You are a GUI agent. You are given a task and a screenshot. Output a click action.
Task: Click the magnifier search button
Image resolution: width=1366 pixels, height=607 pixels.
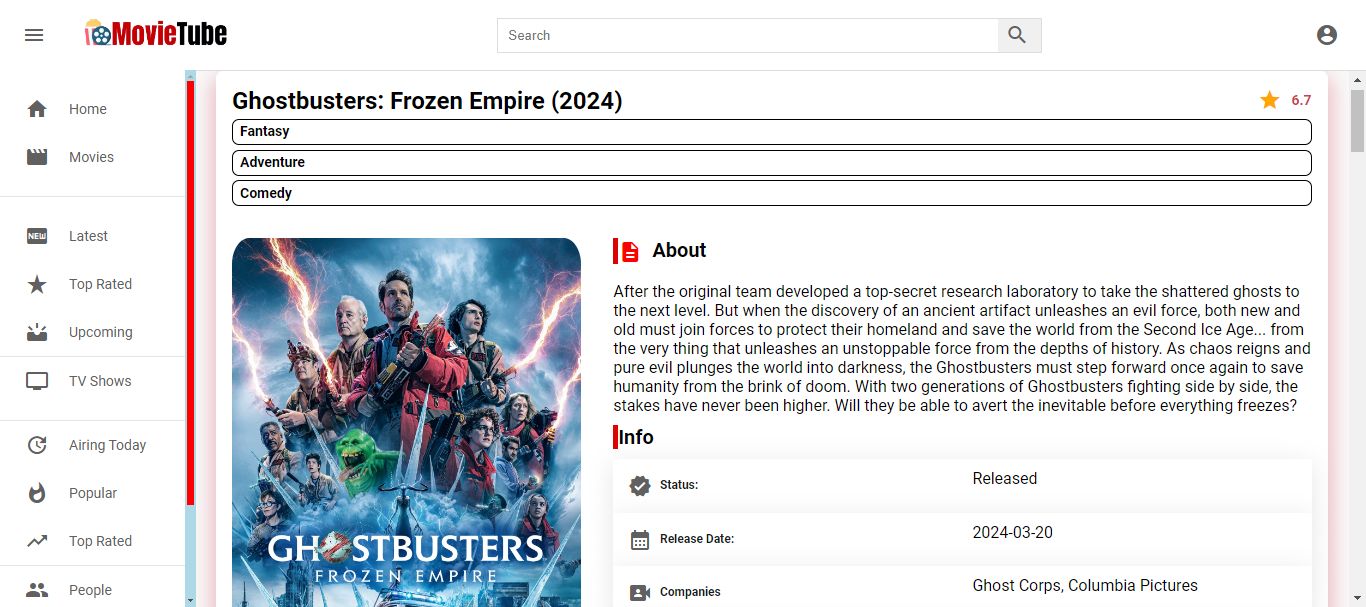tap(1018, 35)
